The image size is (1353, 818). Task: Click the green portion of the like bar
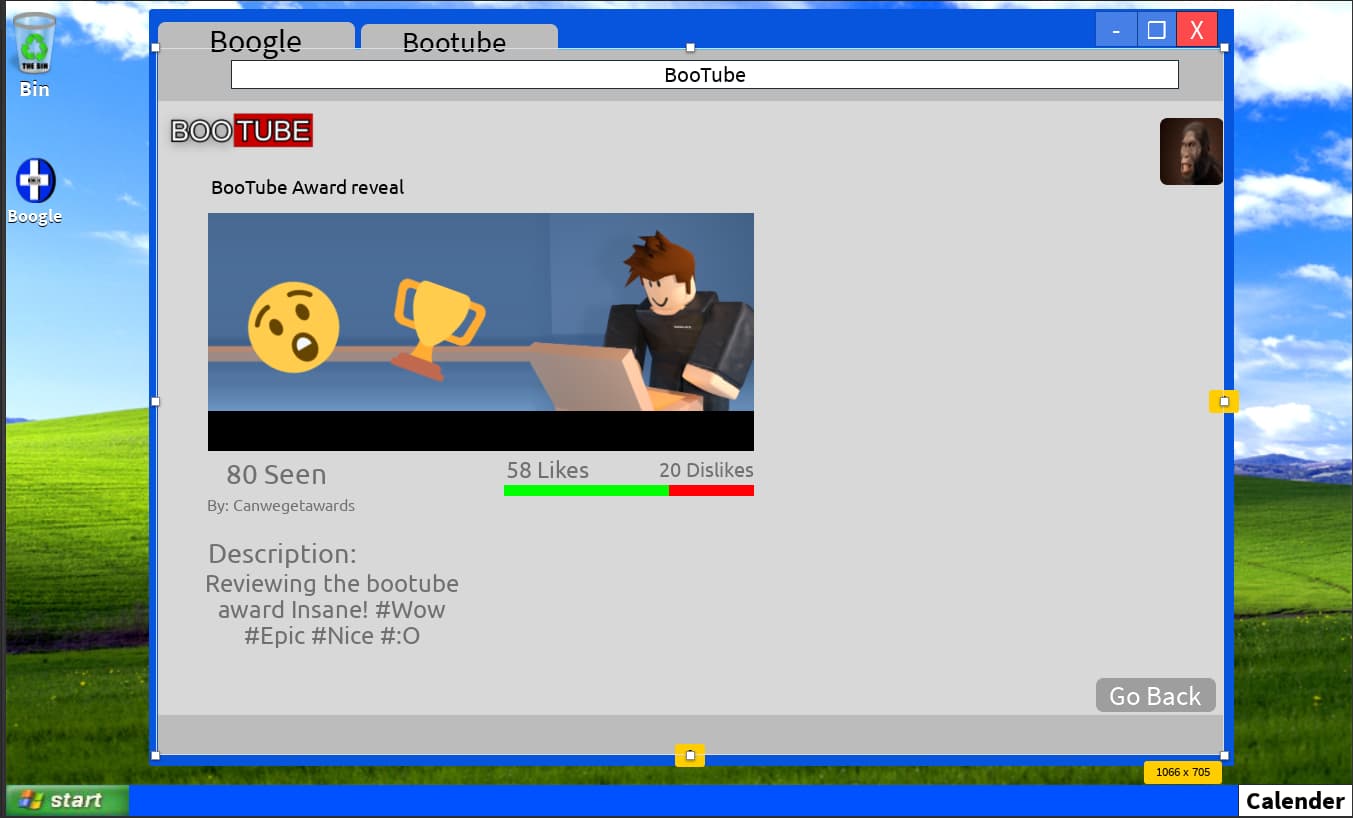click(586, 490)
